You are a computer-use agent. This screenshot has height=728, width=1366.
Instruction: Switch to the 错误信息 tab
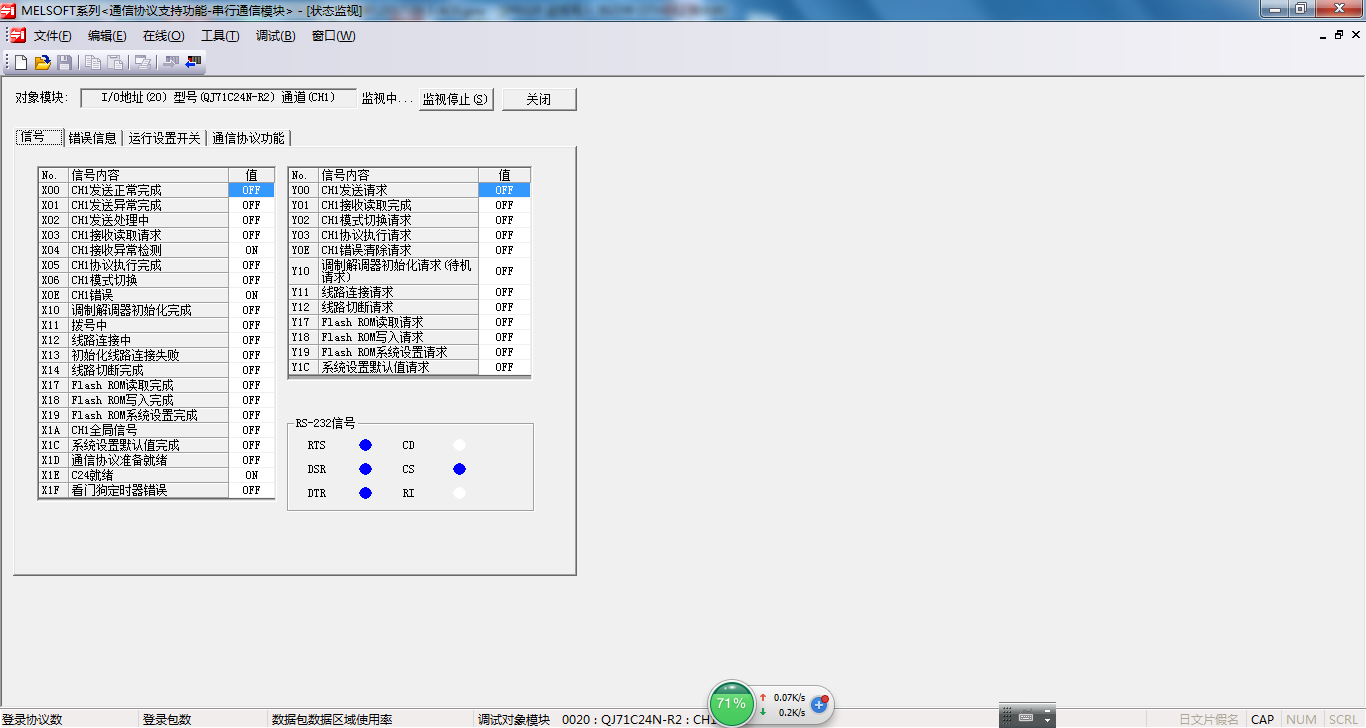coord(93,138)
